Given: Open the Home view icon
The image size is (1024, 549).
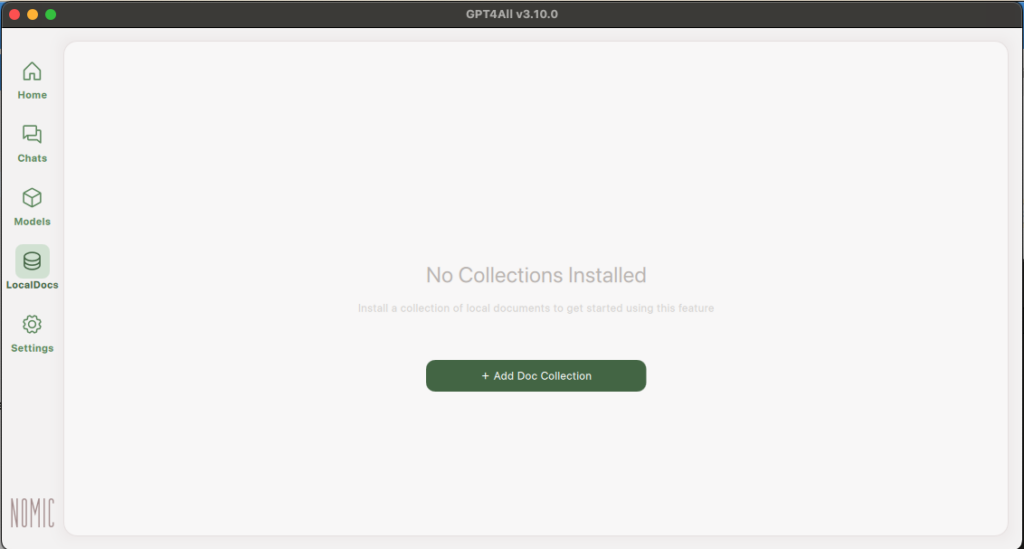Looking at the screenshot, I should coord(32,71).
